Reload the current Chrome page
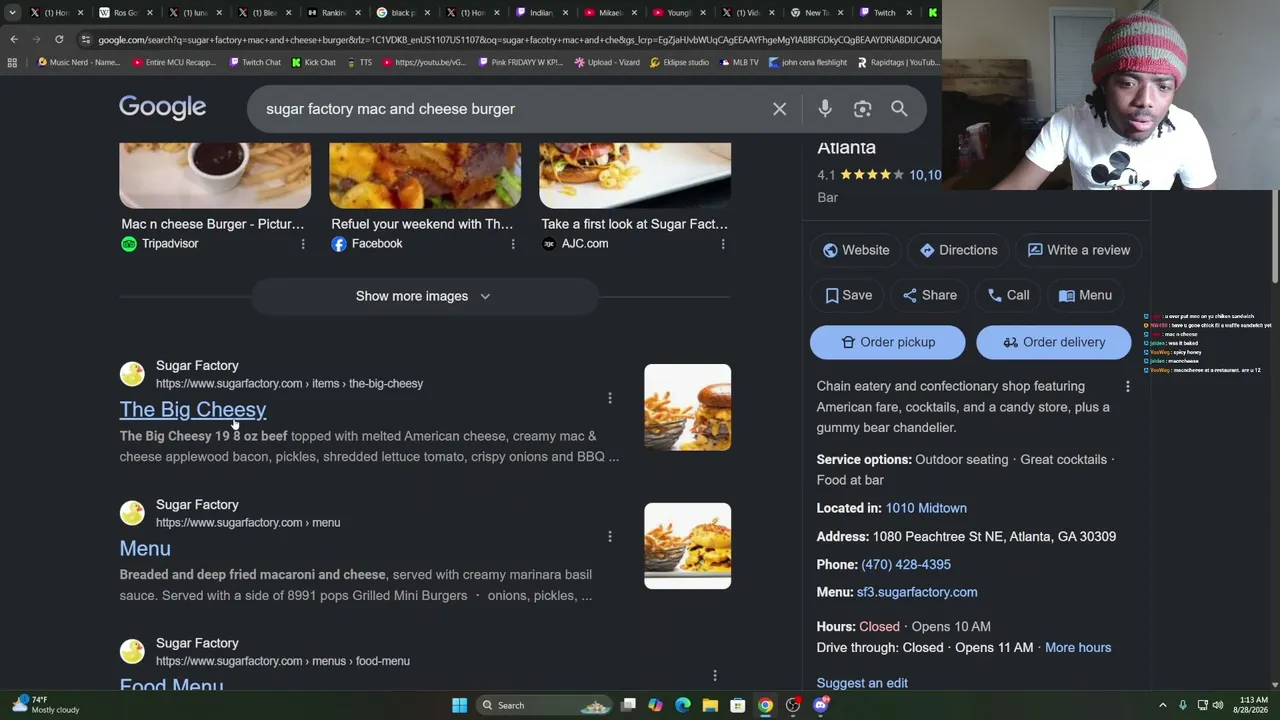The width and height of the screenshot is (1280, 720). tap(59, 39)
